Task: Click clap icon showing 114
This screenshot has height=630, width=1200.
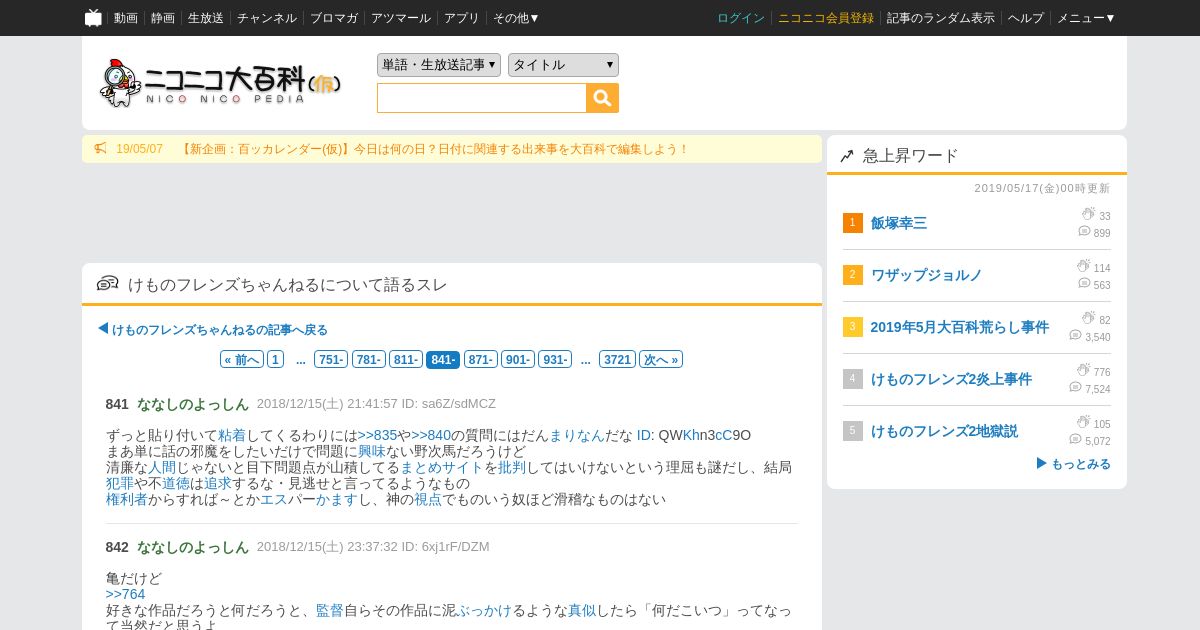Action: pos(1083,266)
